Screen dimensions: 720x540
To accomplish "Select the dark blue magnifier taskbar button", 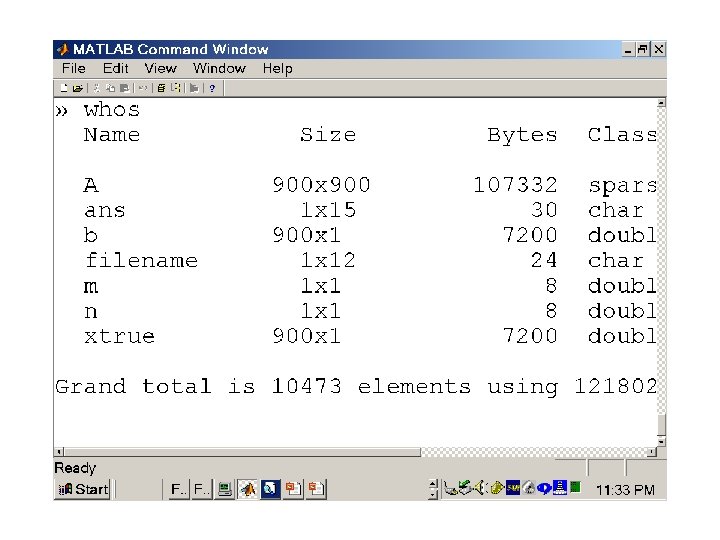I will pos(270,489).
